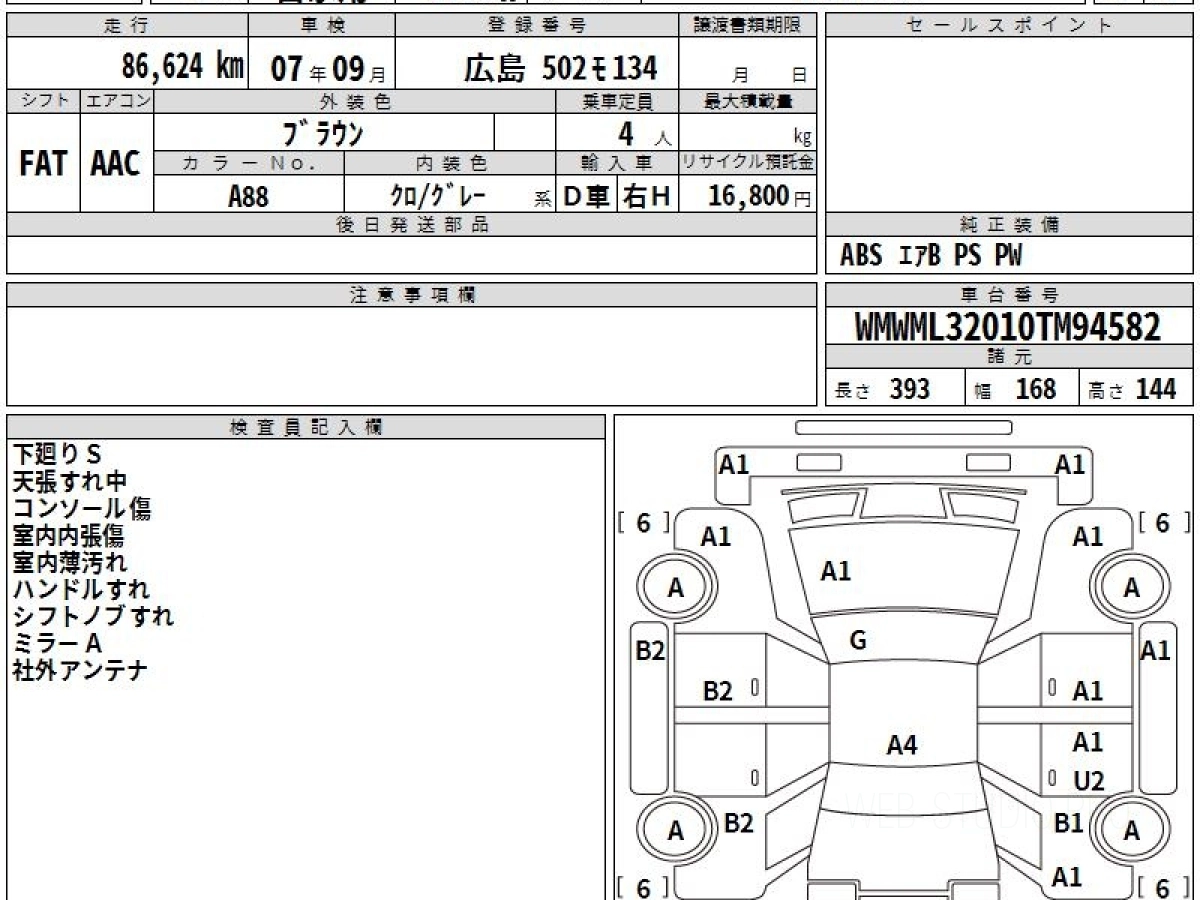Screen dimensions: 1200x900
Task: Click the 乗車定員 header
Action: pyautogui.click(x=617, y=101)
